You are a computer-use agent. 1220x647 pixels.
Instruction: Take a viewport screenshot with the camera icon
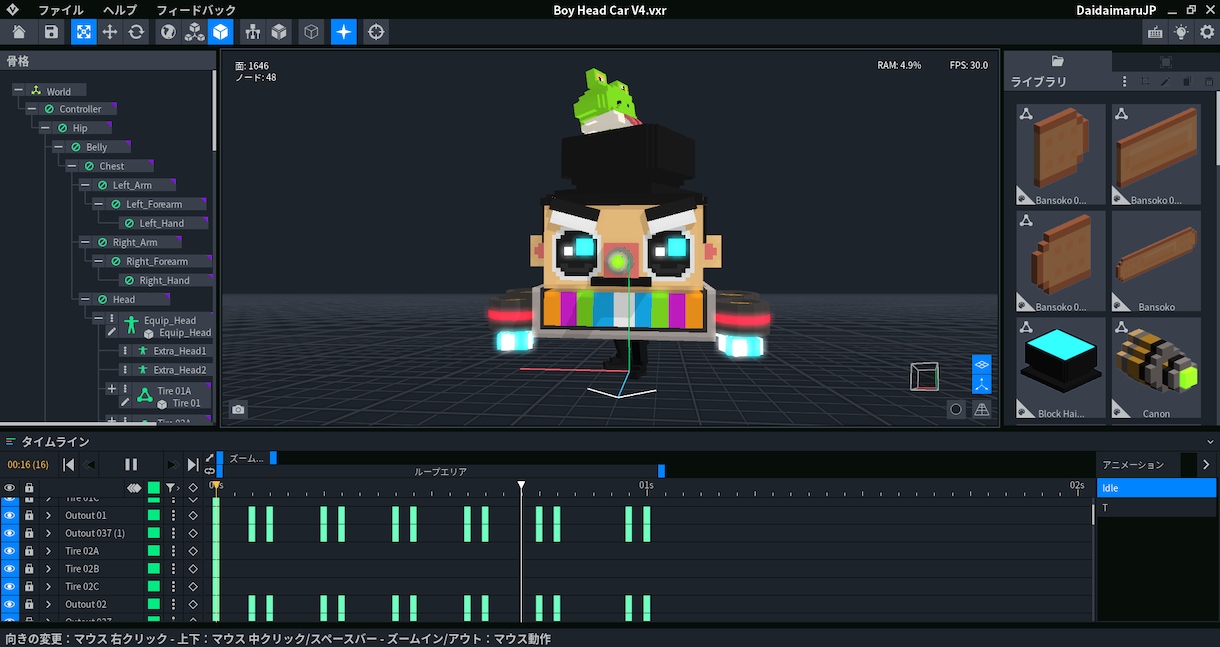pyautogui.click(x=238, y=409)
